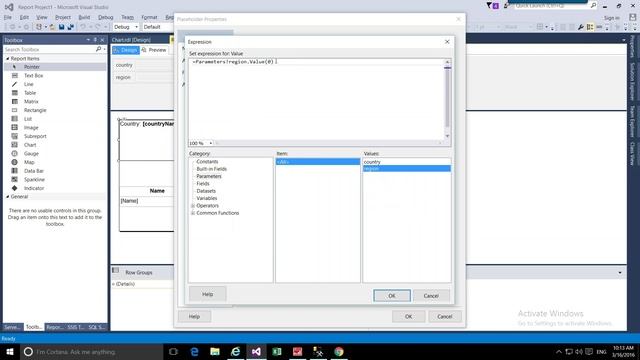
Task: Click the Task View taskbar icon
Action: tap(173, 351)
